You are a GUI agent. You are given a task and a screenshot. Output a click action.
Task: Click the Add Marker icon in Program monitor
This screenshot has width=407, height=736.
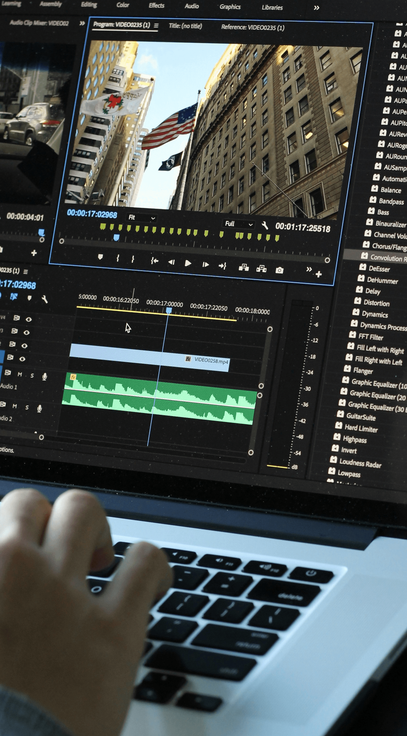[100, 257]
